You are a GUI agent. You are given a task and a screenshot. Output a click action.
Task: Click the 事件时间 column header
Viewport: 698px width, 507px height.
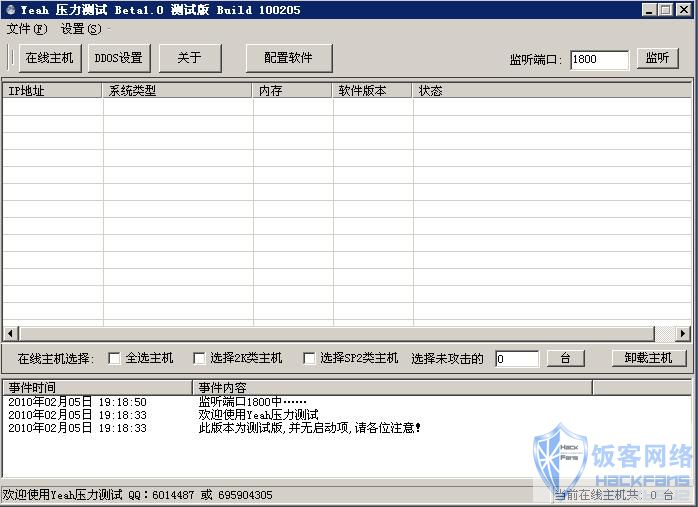97,387
